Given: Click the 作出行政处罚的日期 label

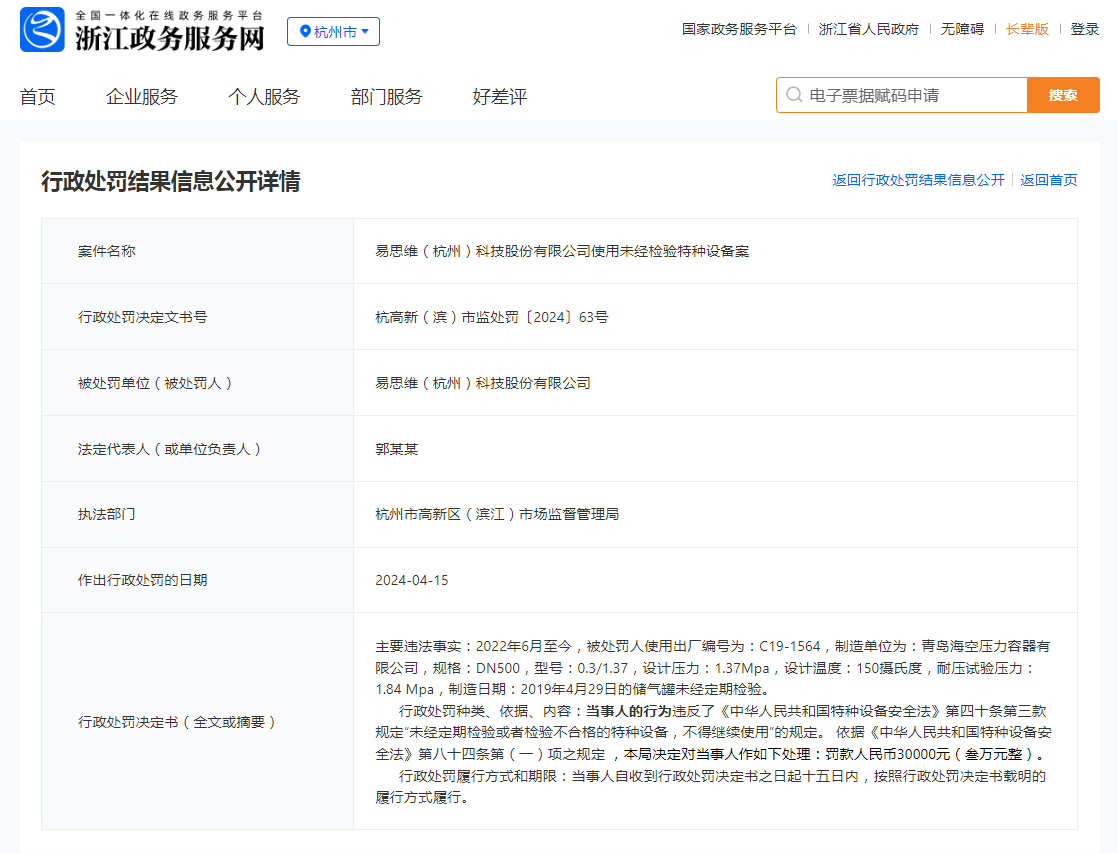Looking at the screenshot, I should (x=143, y=580).
